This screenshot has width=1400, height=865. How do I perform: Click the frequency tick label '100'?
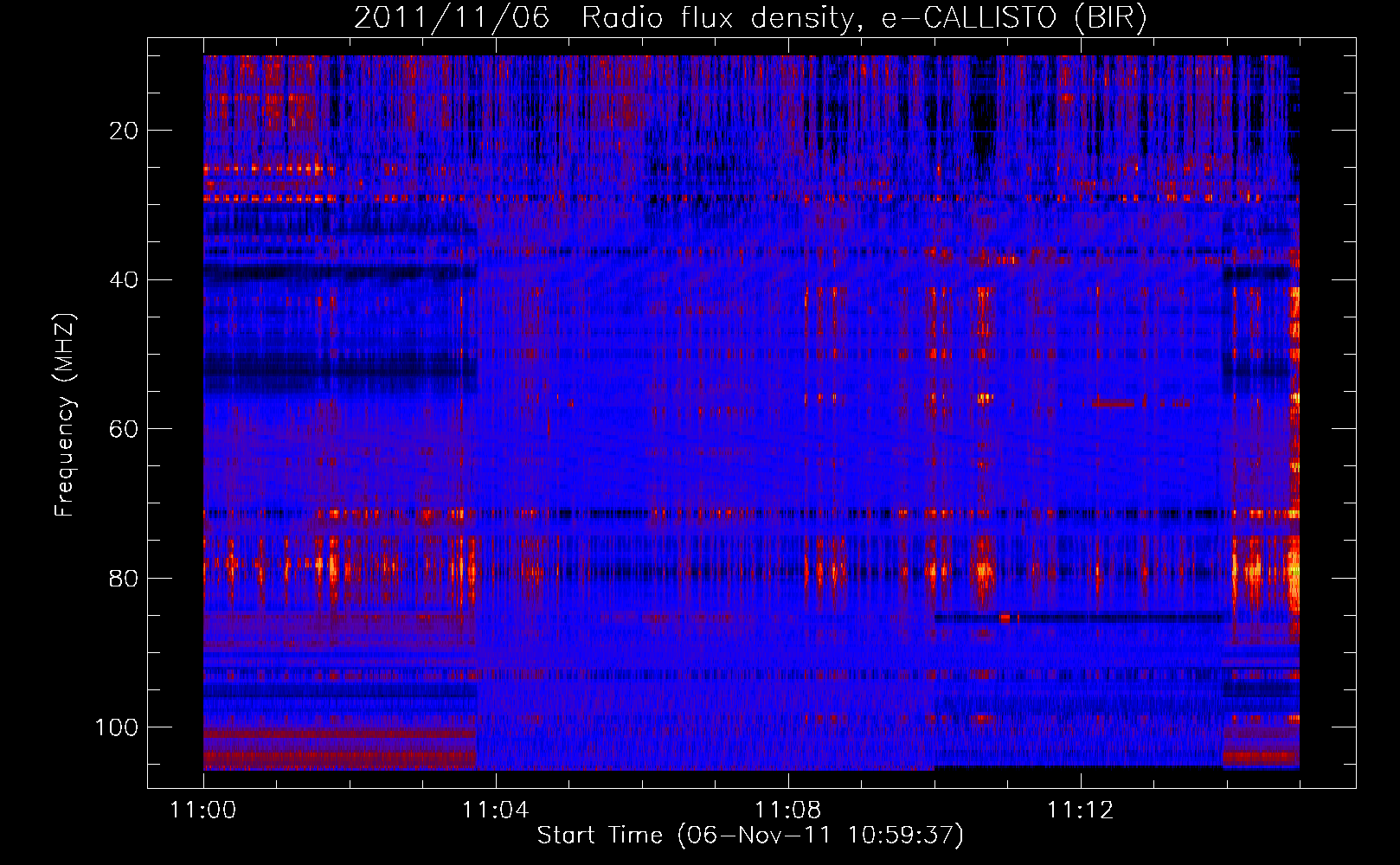116,727
